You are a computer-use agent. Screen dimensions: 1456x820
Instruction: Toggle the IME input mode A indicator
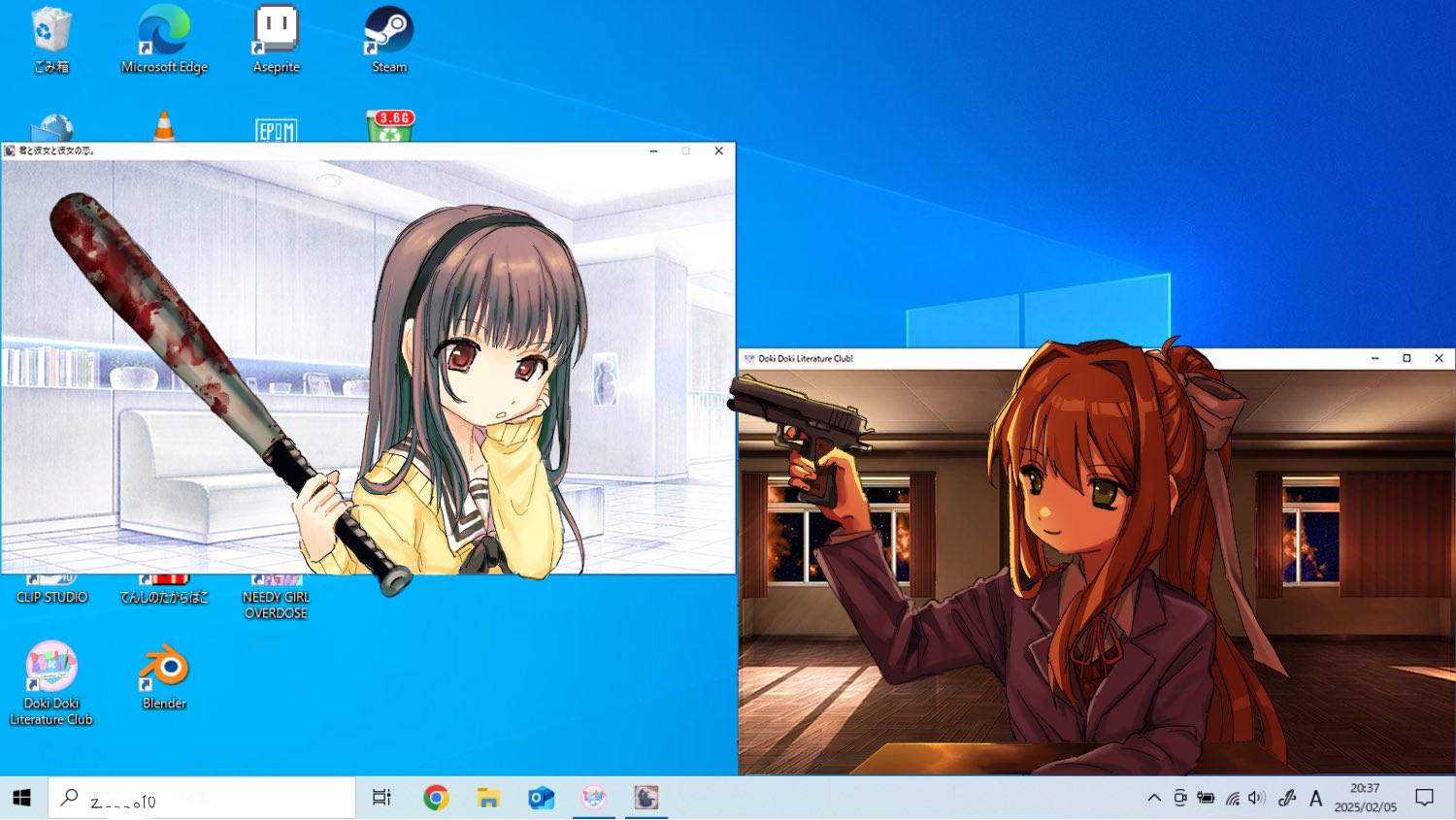click(1316, 798)
